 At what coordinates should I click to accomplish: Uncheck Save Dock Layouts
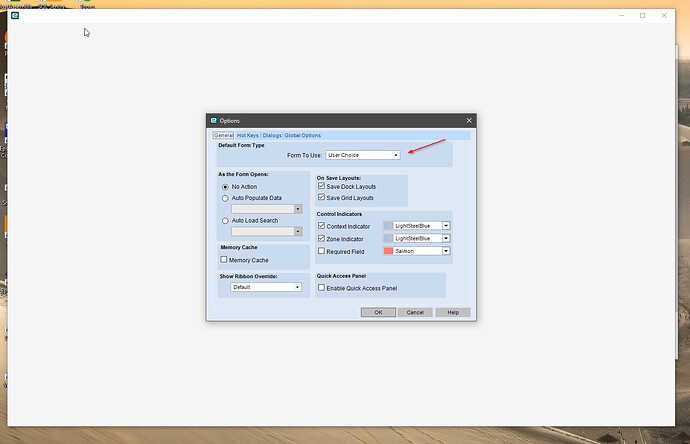321,186
